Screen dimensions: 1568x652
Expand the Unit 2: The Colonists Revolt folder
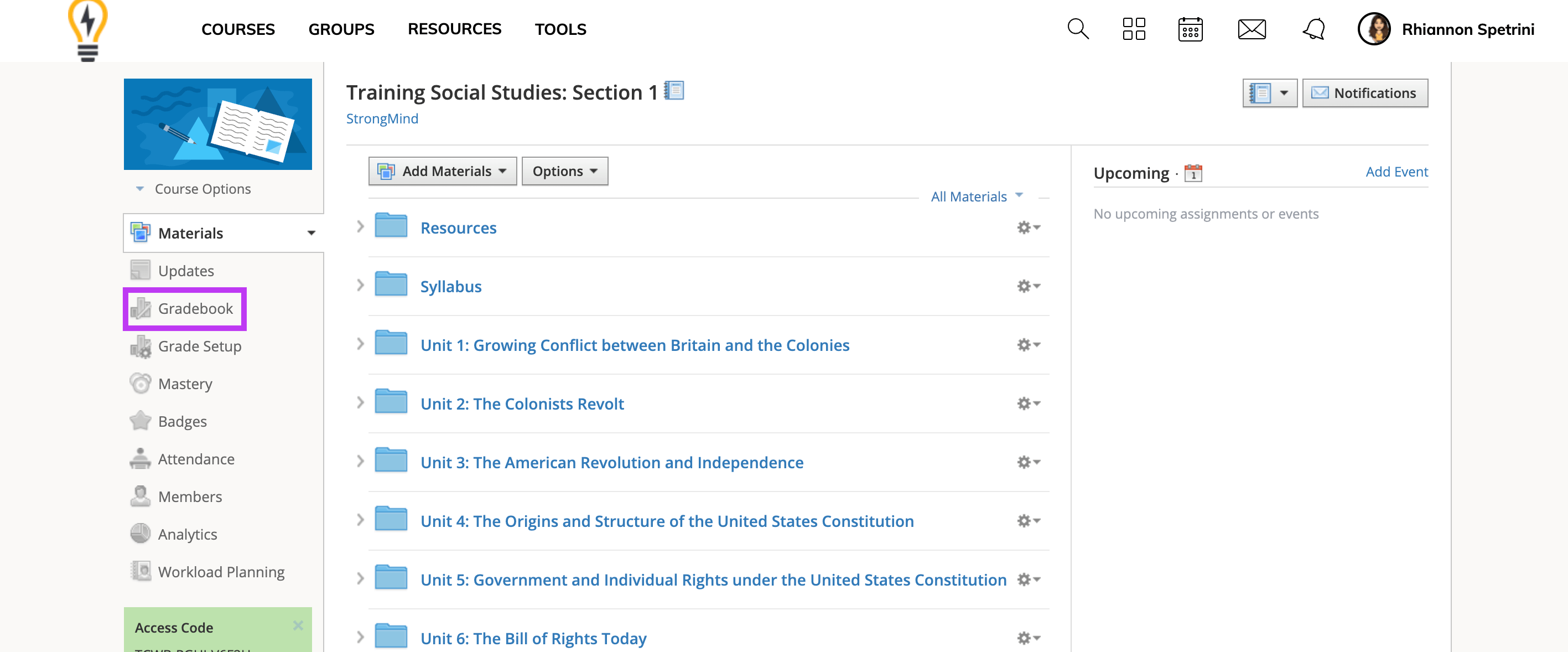359,402
